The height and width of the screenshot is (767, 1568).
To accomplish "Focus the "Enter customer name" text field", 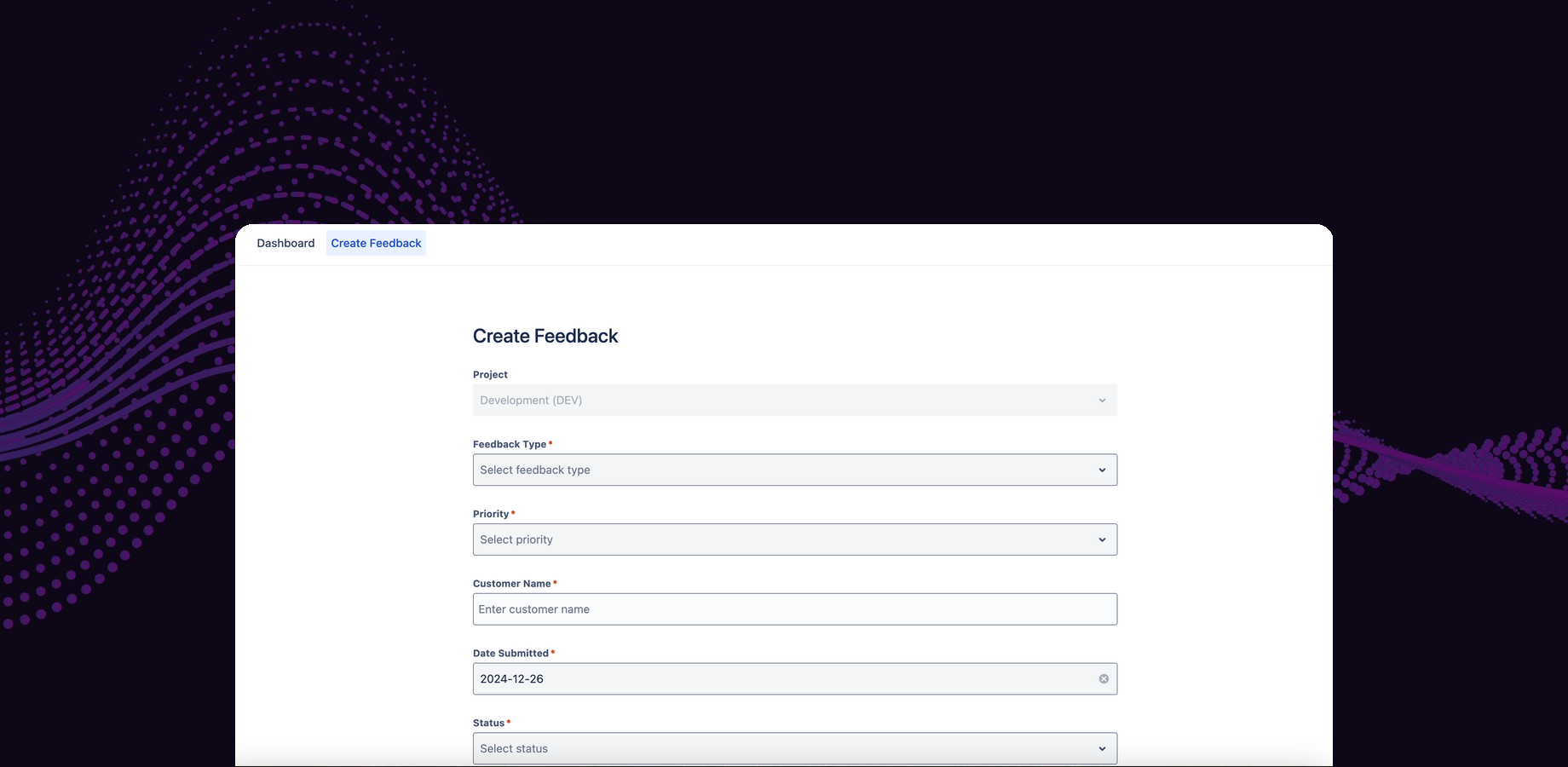I will (x=794, y=609).
